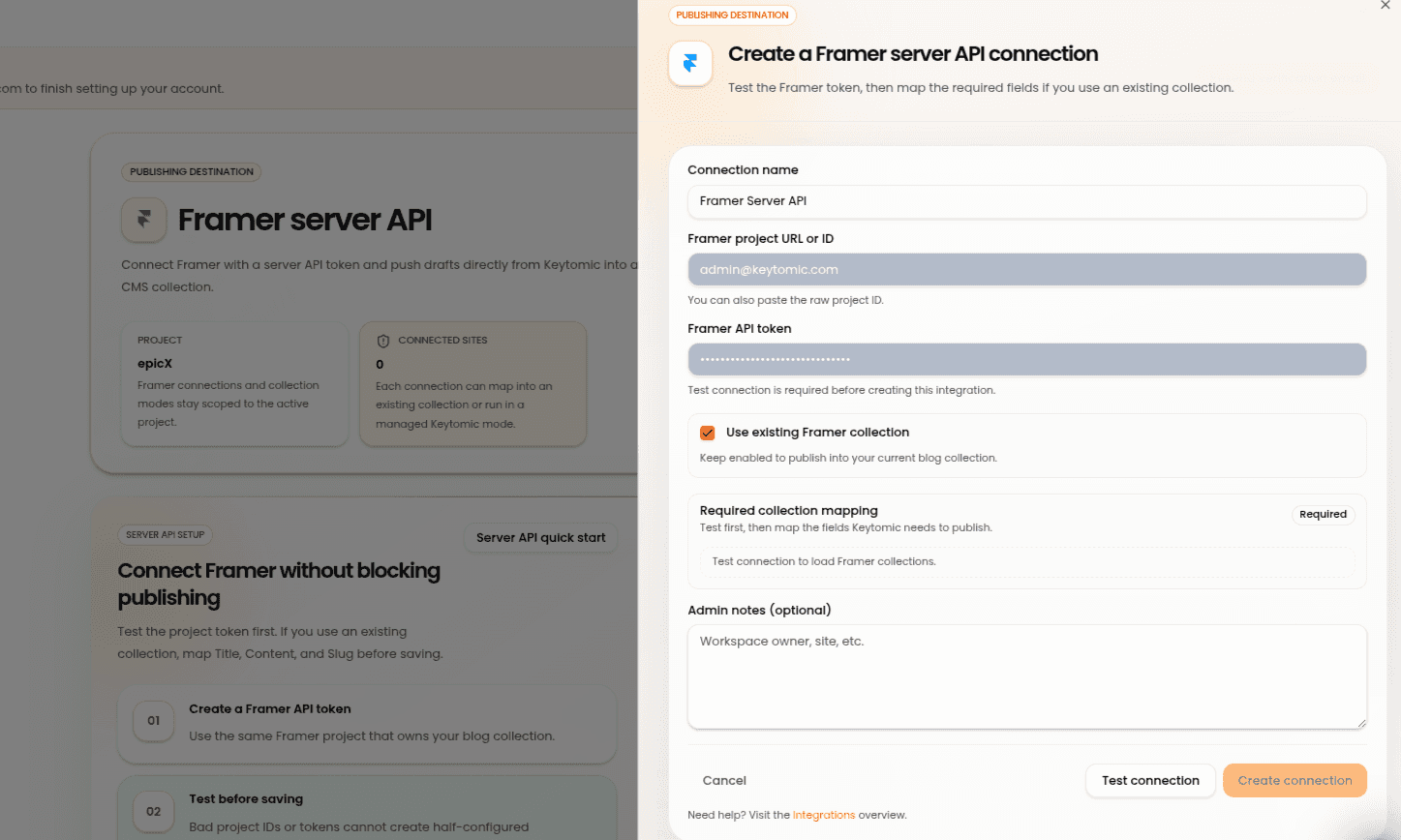Close the Framer connection panel
This screenshot has height=840, width=1401.
[1385, 5]
